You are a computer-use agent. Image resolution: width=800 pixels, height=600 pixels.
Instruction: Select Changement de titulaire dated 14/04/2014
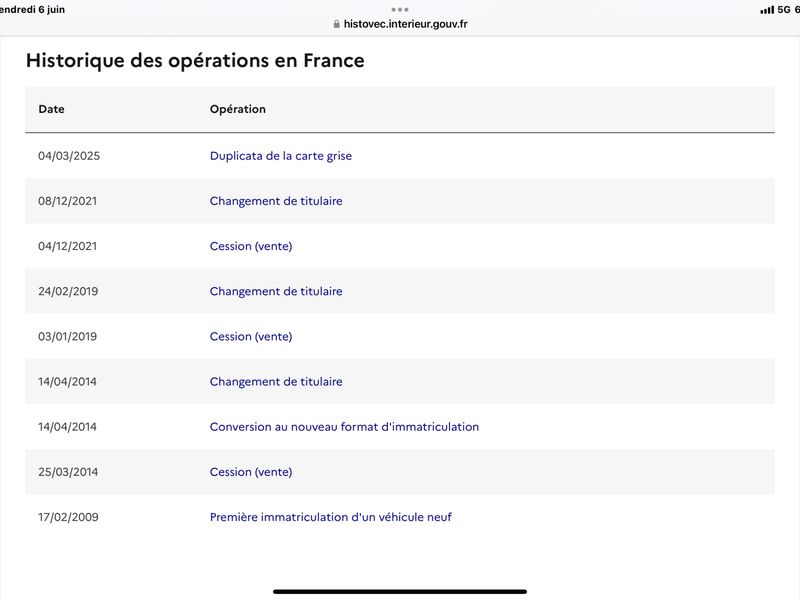pos(276,382)
